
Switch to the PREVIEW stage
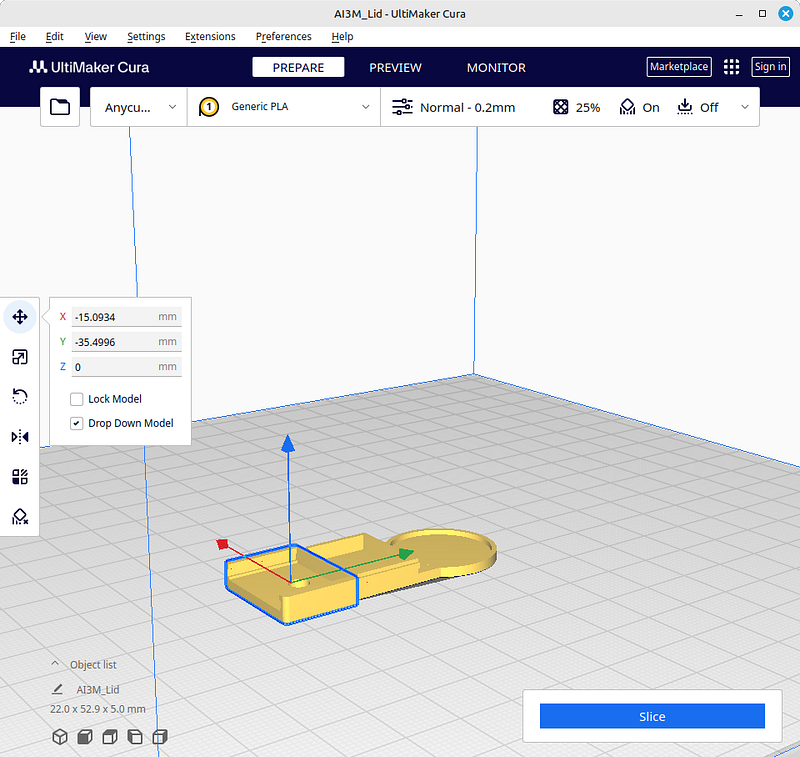(x=395, y=67)
